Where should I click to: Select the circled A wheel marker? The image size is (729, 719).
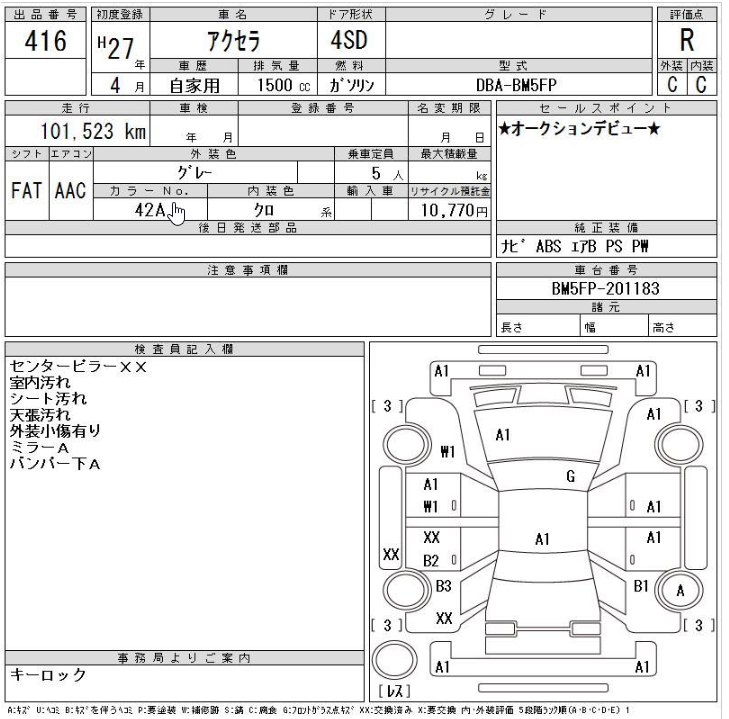(679, 590)
